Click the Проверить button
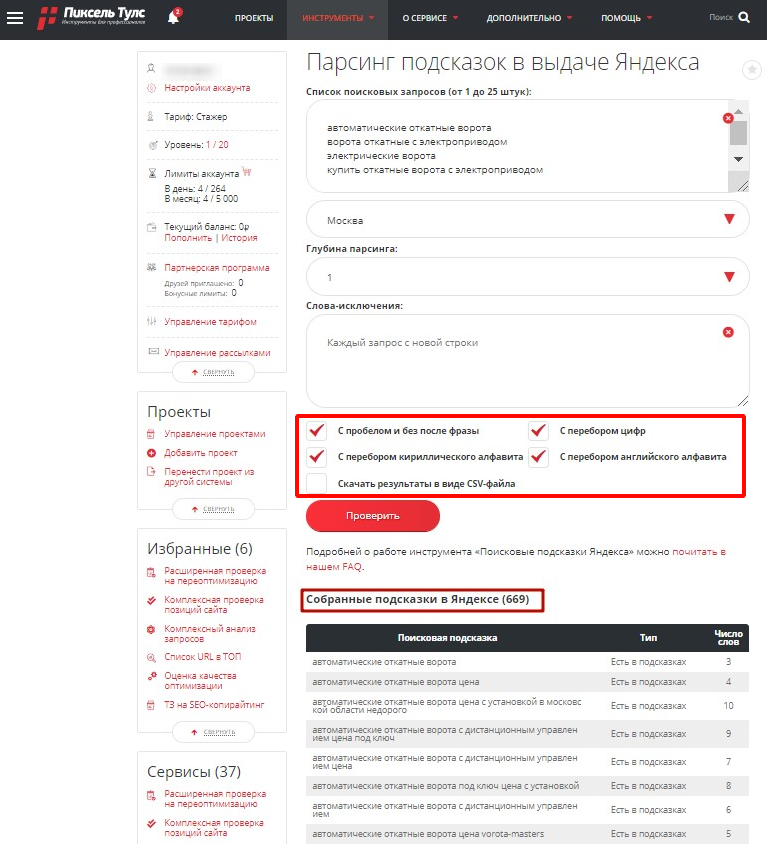Viewport: 767px width, 844px height. (x=373, y=516)
